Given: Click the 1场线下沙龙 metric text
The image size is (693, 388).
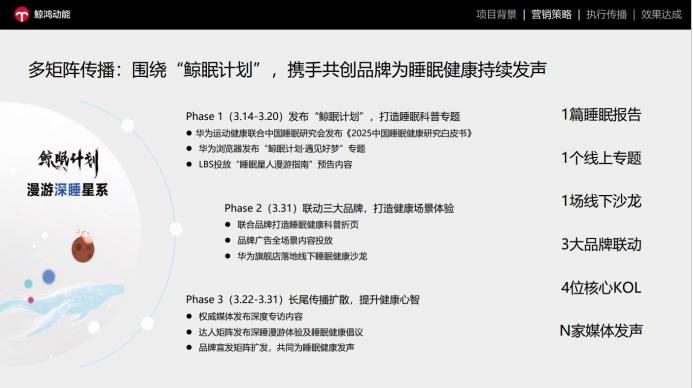Looking at the screenshot, I should point(601,201).
